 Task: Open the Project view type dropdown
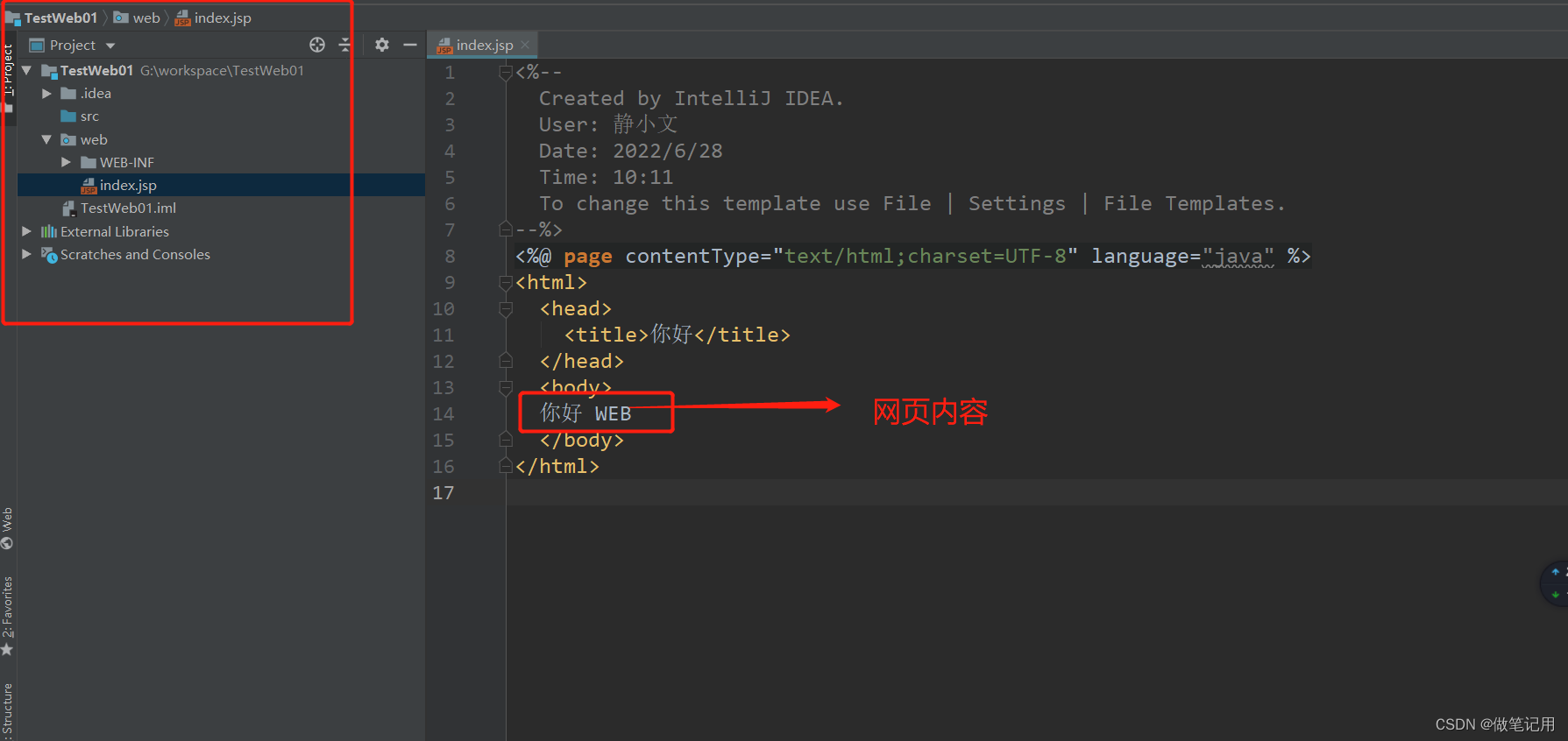pos(110,46)
